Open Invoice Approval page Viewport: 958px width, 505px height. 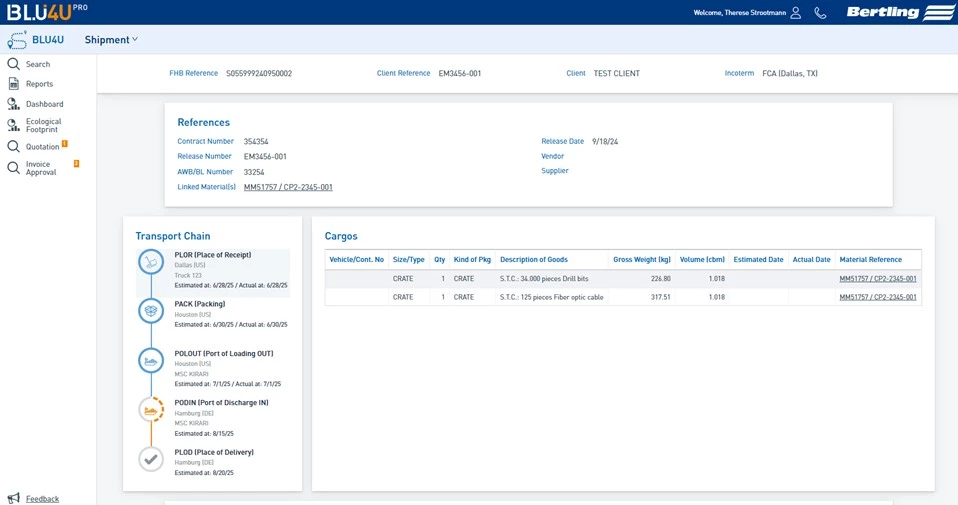[41, 168]
